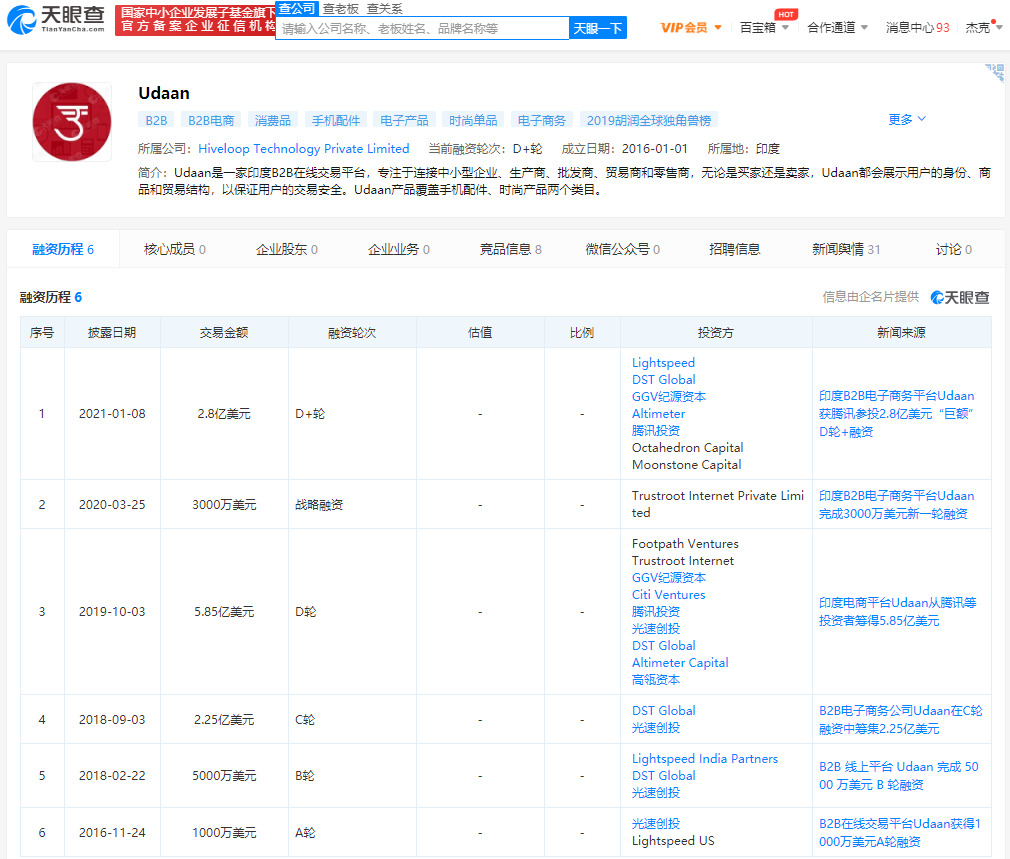Click the 5.85亿美元 amount cell
Viewport: 1010px width, 859px height.
(224, 611)
